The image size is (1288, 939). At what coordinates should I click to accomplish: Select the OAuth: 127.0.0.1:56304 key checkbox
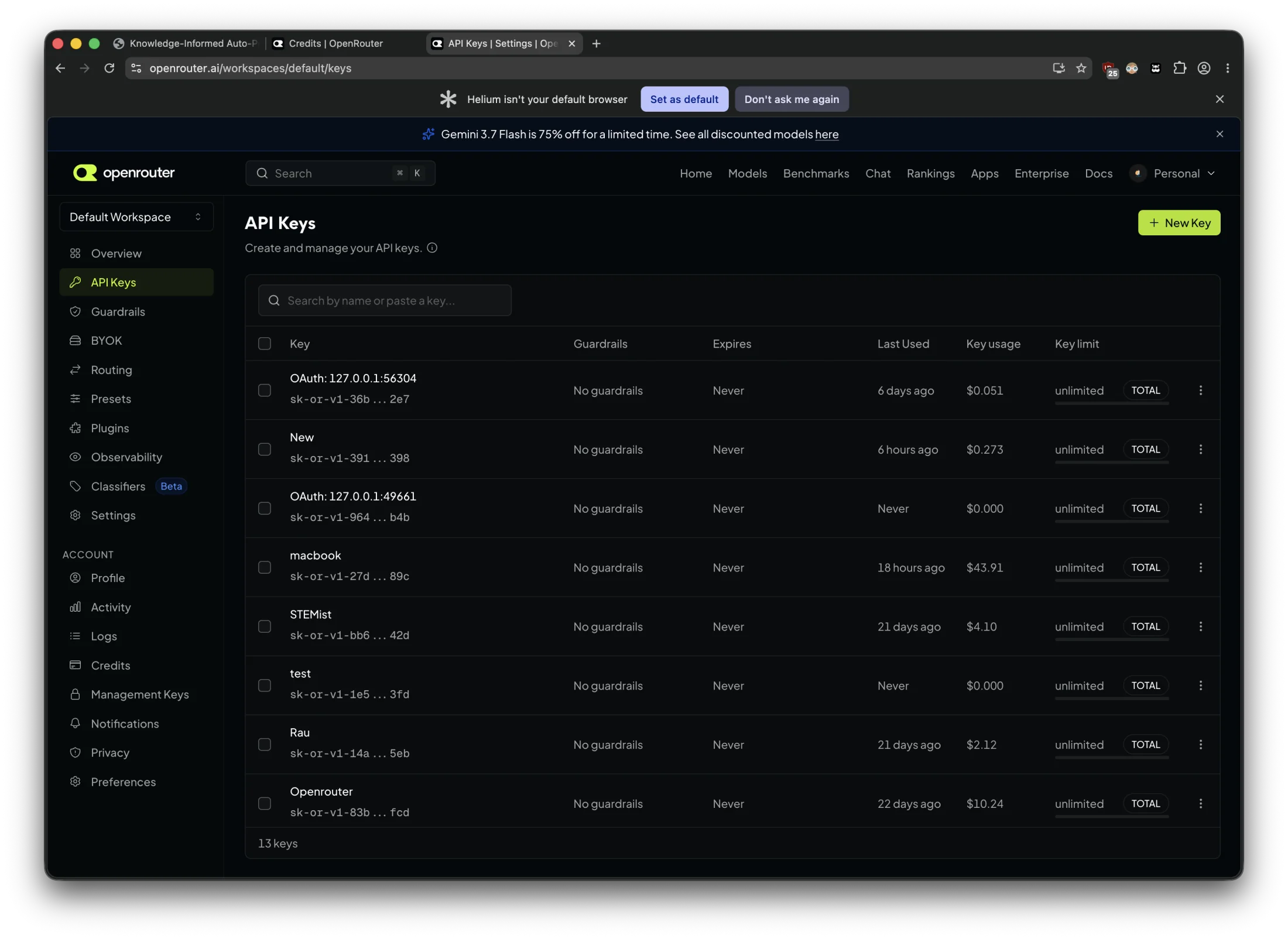pyautogui.click(x=265, y=390)
